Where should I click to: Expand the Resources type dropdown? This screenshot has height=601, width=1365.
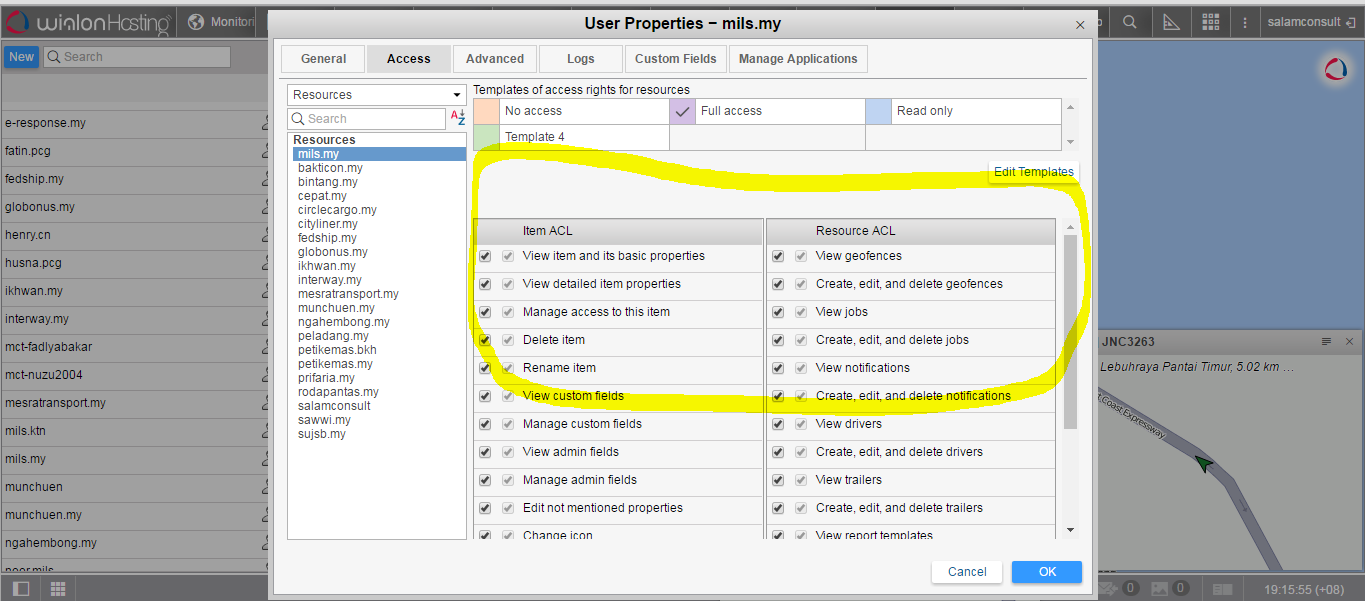pyautogui.click(x=376, y=95)
